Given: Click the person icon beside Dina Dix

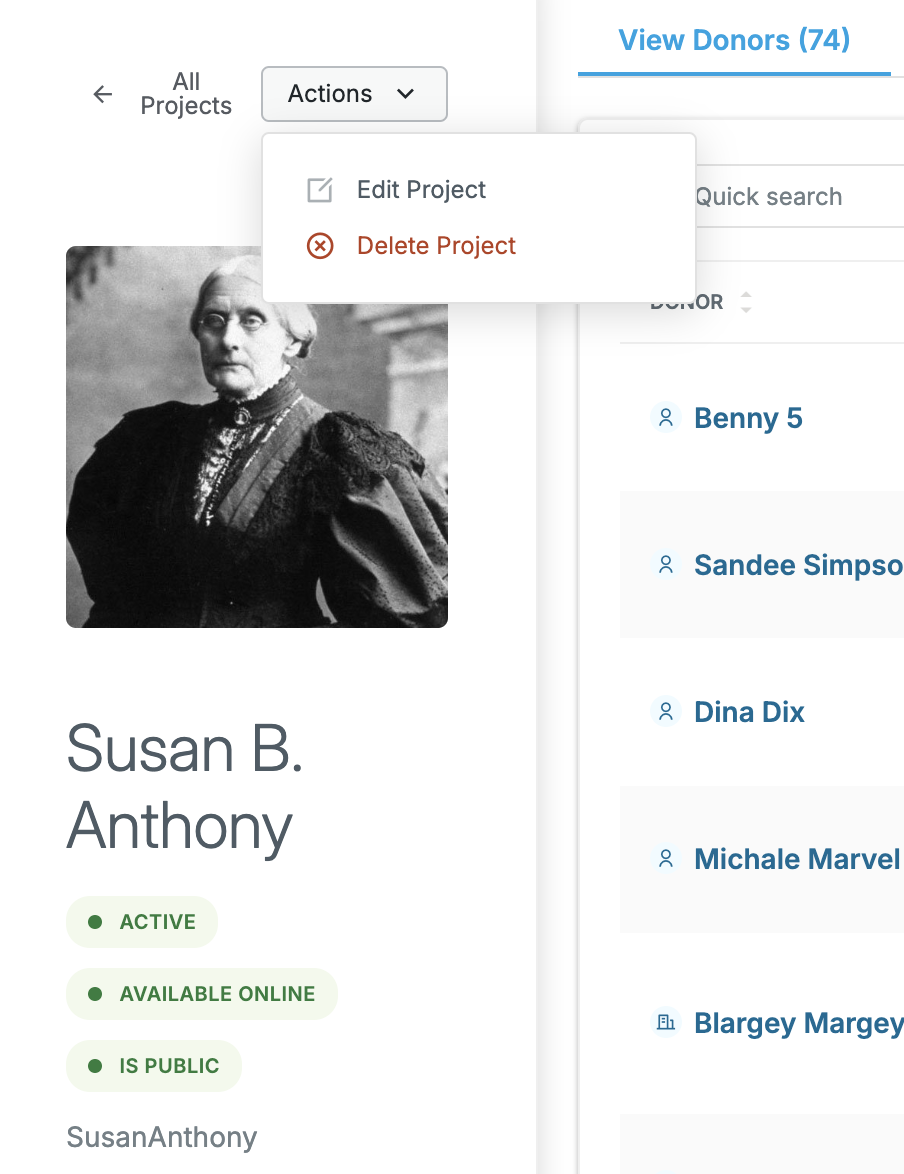Looking at the screenshot, I should [666, 711].
